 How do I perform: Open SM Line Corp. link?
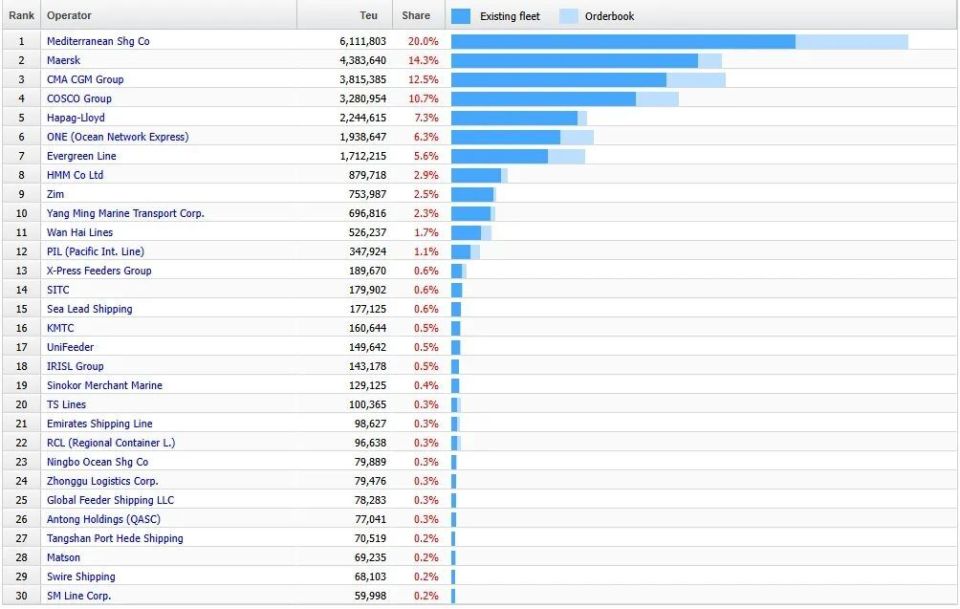(79, 596)
